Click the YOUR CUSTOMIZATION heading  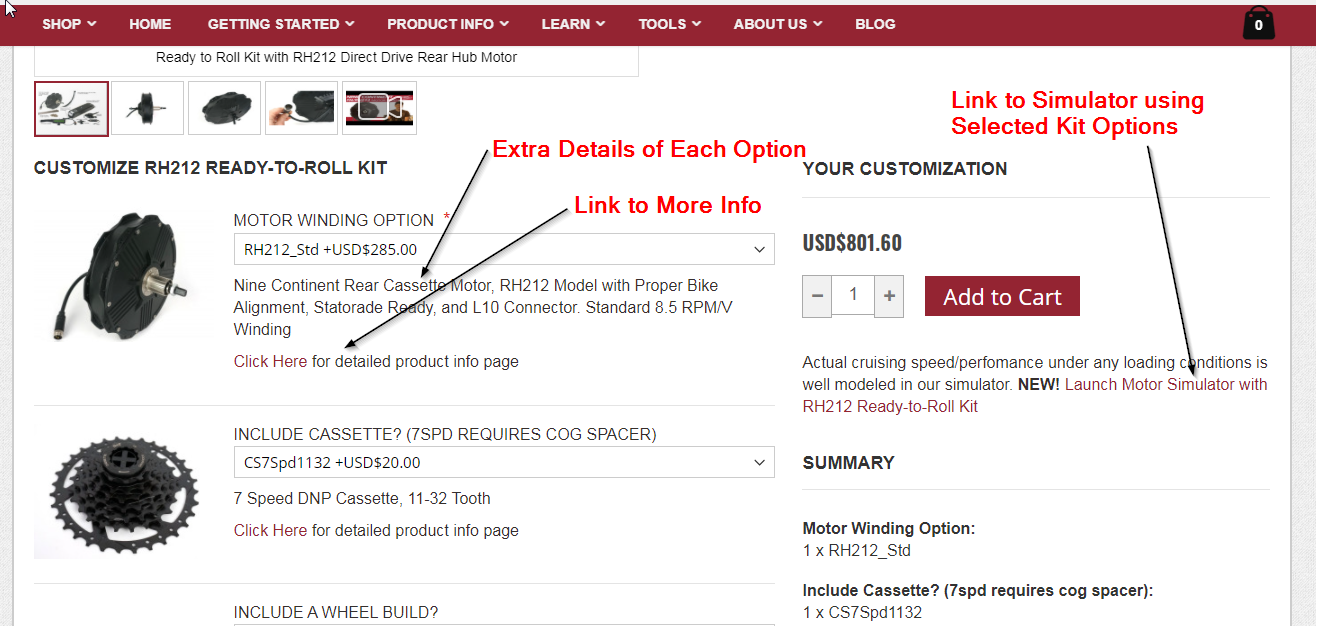(905, 169)
